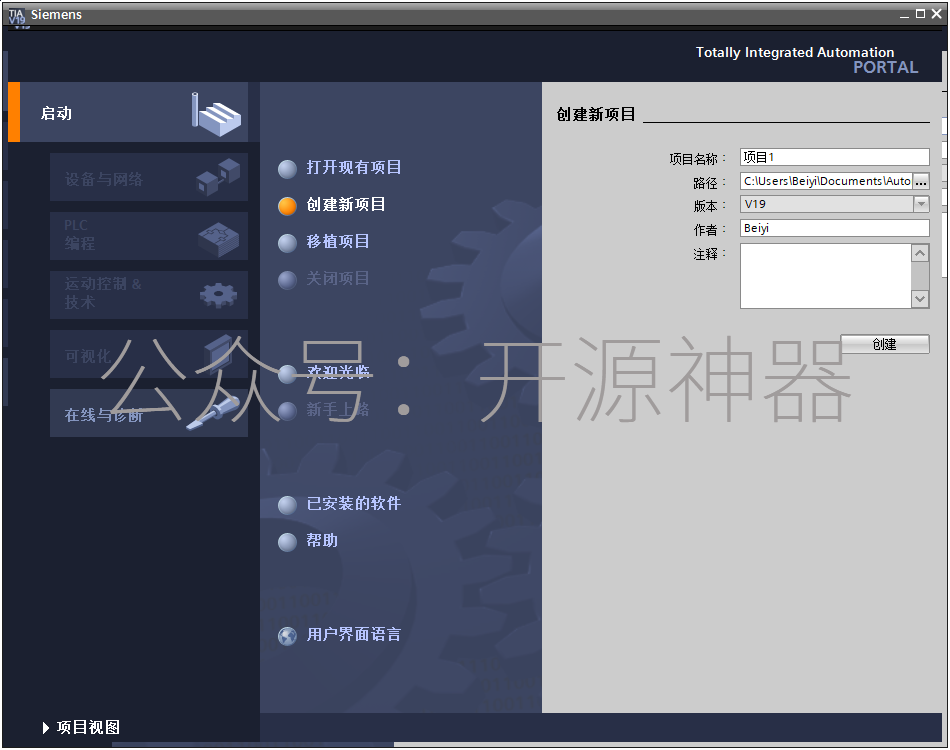This screenshot has width=950, height=750.
Task: Click the screwdriver icon for 在线与诊断
Action: coord(212,413)
